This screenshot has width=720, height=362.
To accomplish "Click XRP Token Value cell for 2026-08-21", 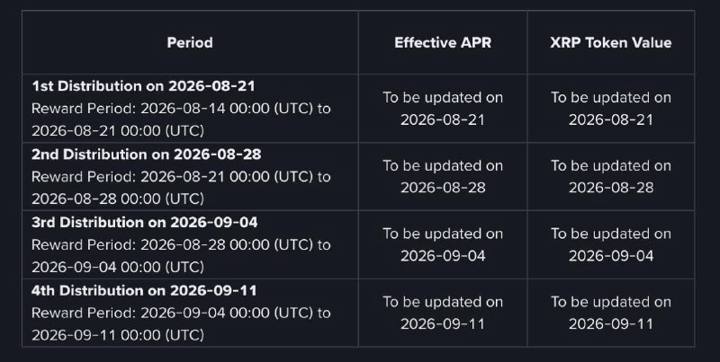I will (611, 108).
